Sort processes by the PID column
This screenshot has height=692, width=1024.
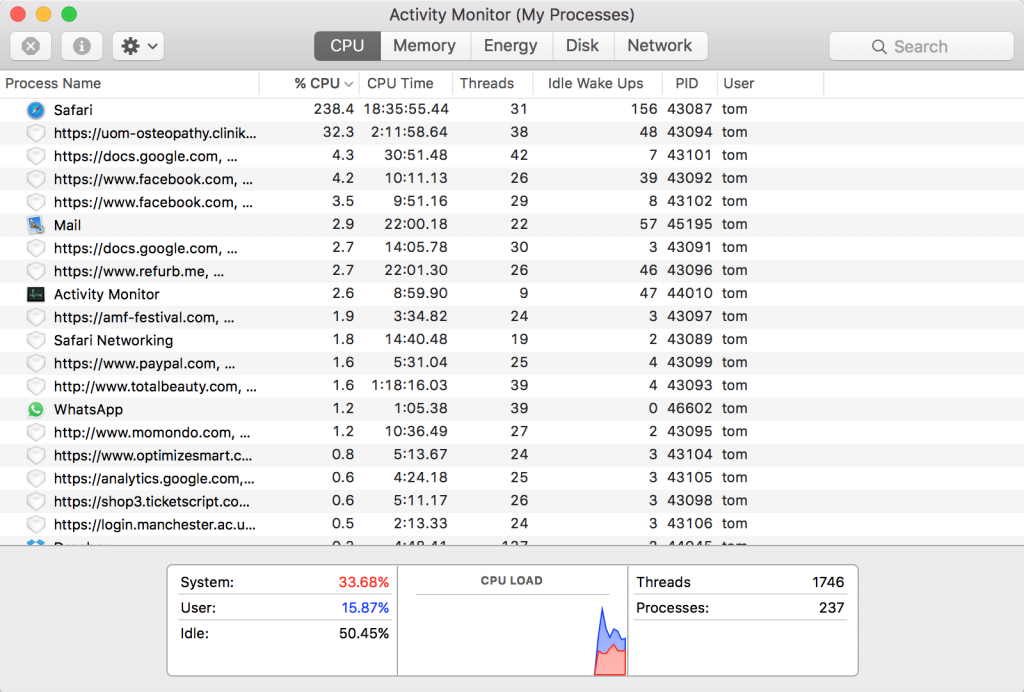[686, 83]
